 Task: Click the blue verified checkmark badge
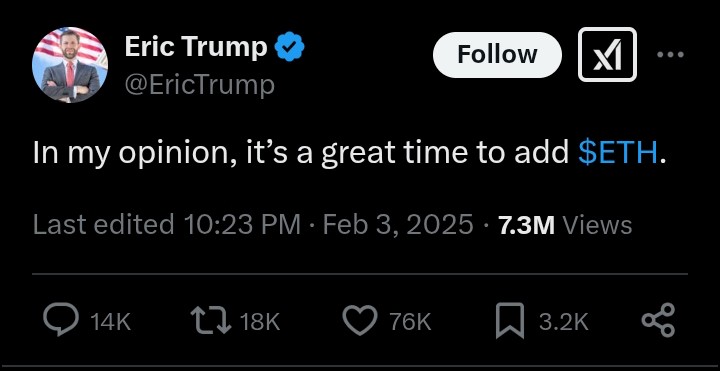(290, 47)
